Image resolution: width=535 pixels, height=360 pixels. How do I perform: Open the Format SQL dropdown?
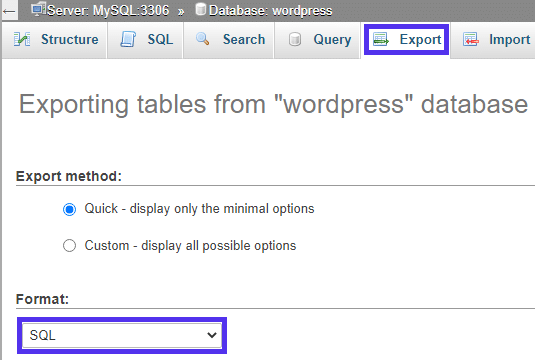pos(122,335)
